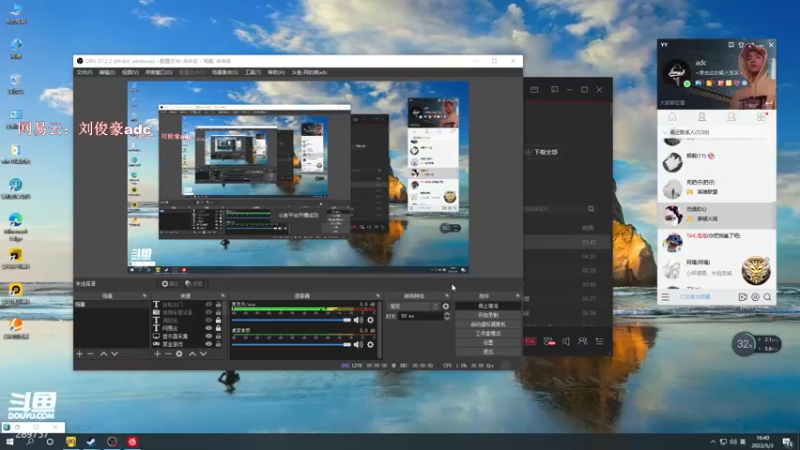Toggle visibility eye of the first source
The image size is (800, 450).
(208, 304)
